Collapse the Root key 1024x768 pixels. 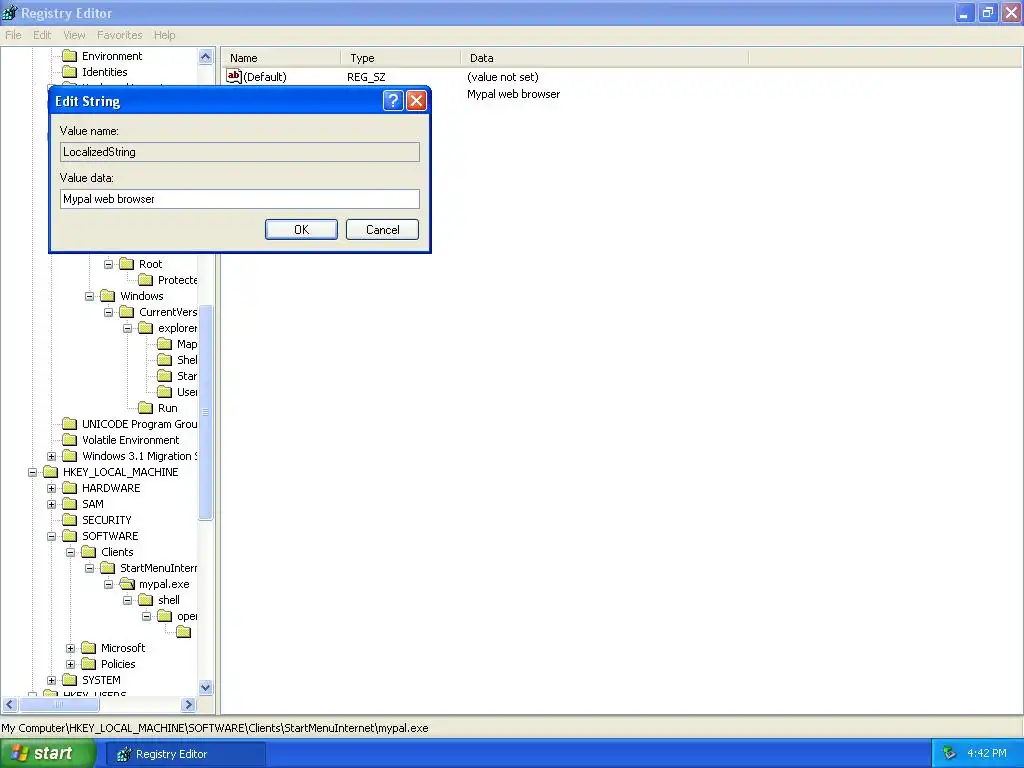click(108, 264)
